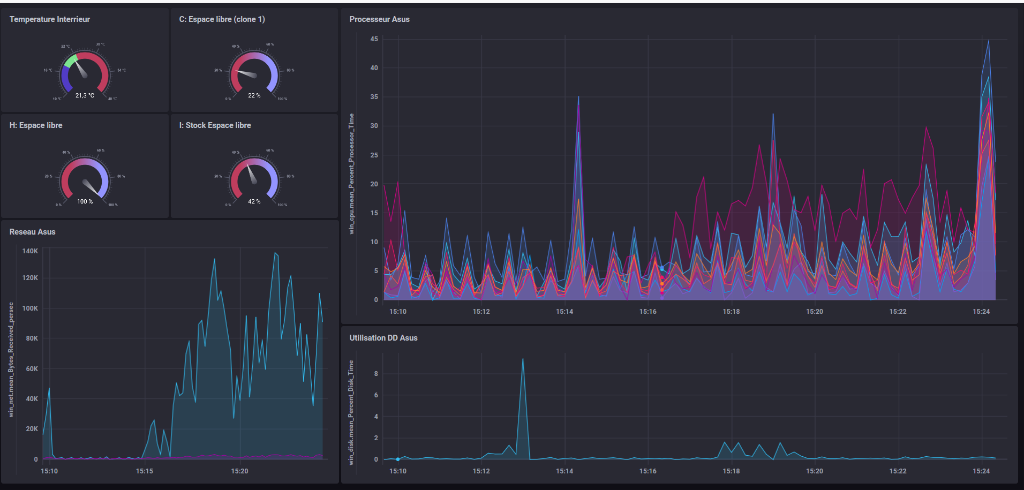Click the 120K label on Reseau Asus axis

click(30, 278)
